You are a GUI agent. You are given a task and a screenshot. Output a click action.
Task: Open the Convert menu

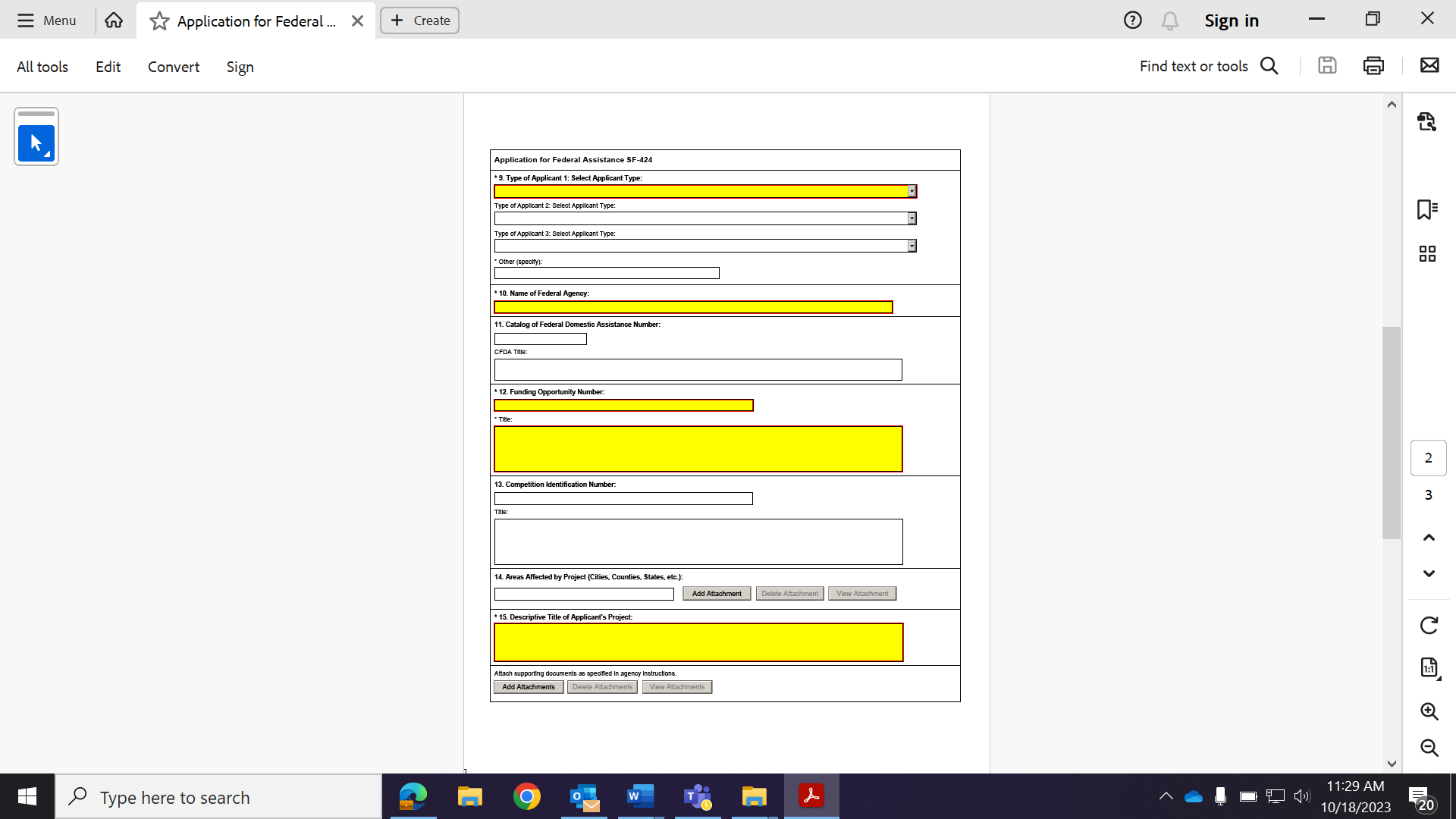(174, 67)
